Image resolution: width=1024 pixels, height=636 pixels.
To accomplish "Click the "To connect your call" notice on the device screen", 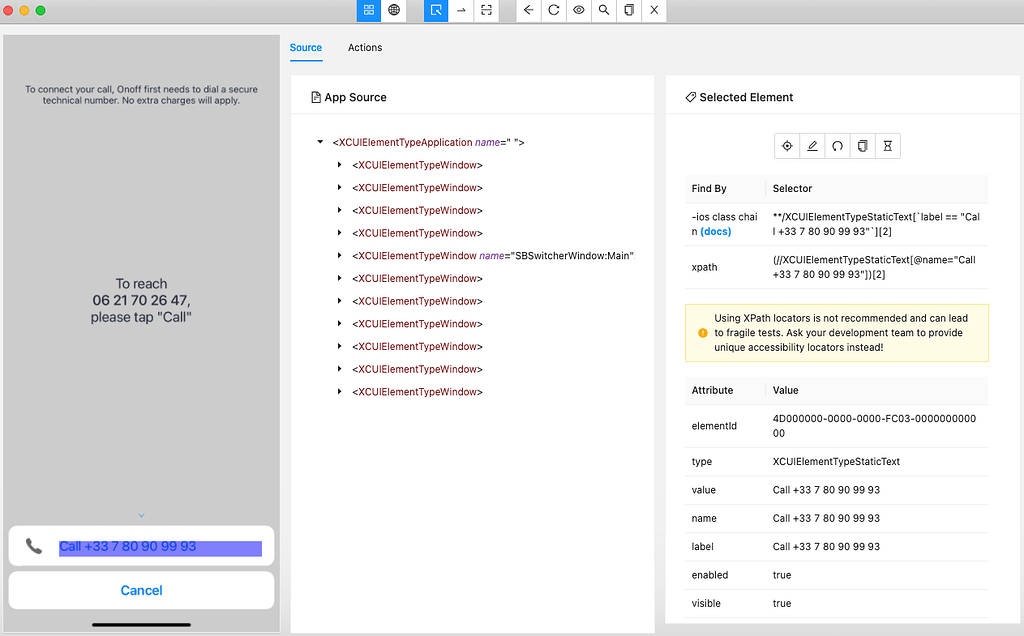I will tap(141, 95).
